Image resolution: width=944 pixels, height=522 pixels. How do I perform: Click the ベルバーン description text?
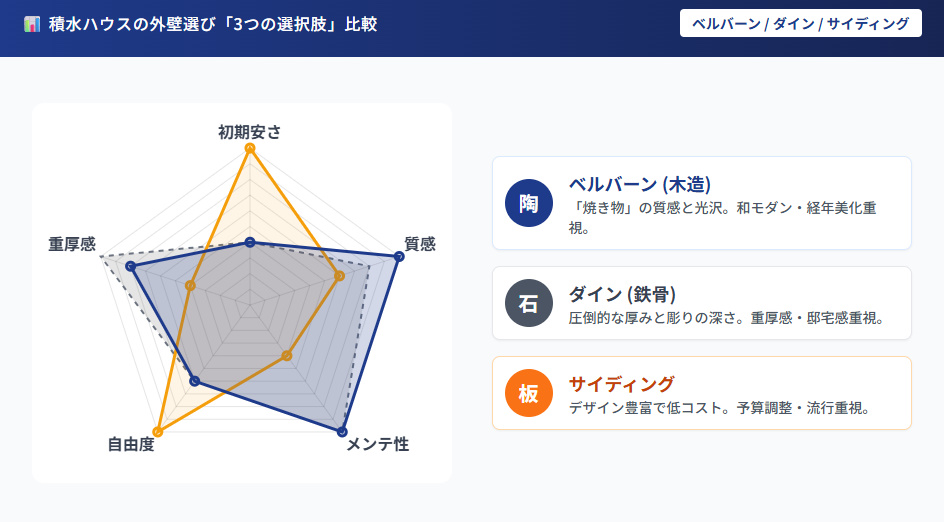coord(722,217)
